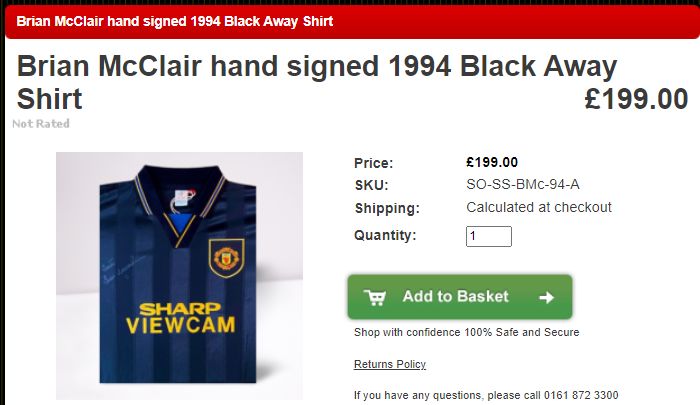Open the Returns Policy link

point(390,364)
